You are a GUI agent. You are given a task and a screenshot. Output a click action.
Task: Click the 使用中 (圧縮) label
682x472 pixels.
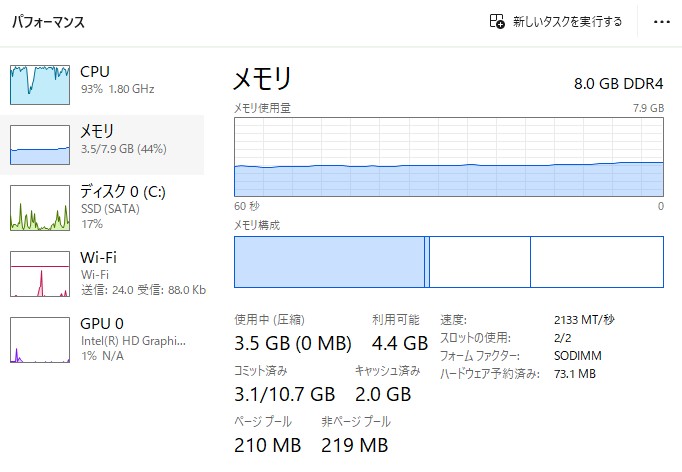point(269,320)
